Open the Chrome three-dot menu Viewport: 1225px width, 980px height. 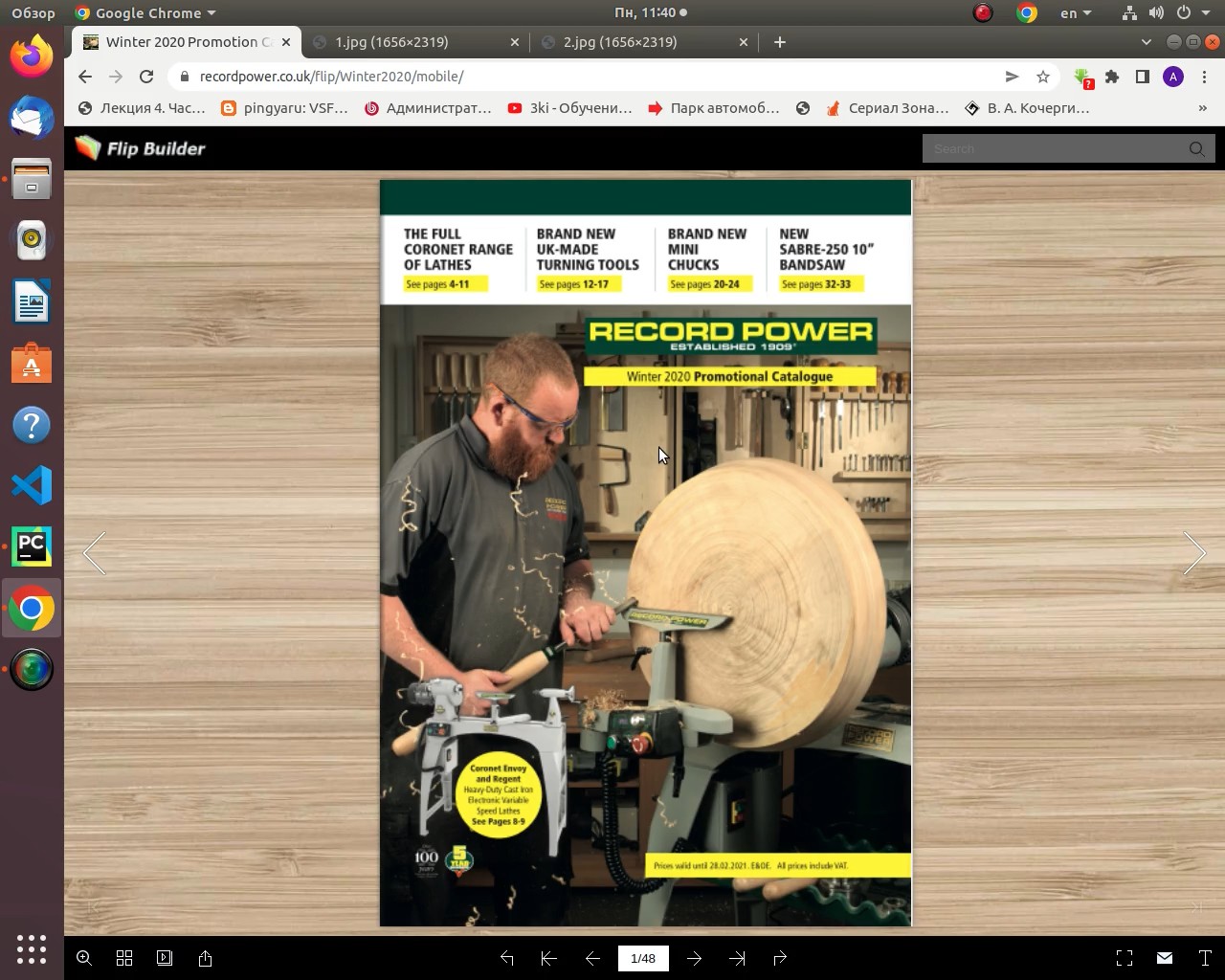click(x=1204, y=77)
